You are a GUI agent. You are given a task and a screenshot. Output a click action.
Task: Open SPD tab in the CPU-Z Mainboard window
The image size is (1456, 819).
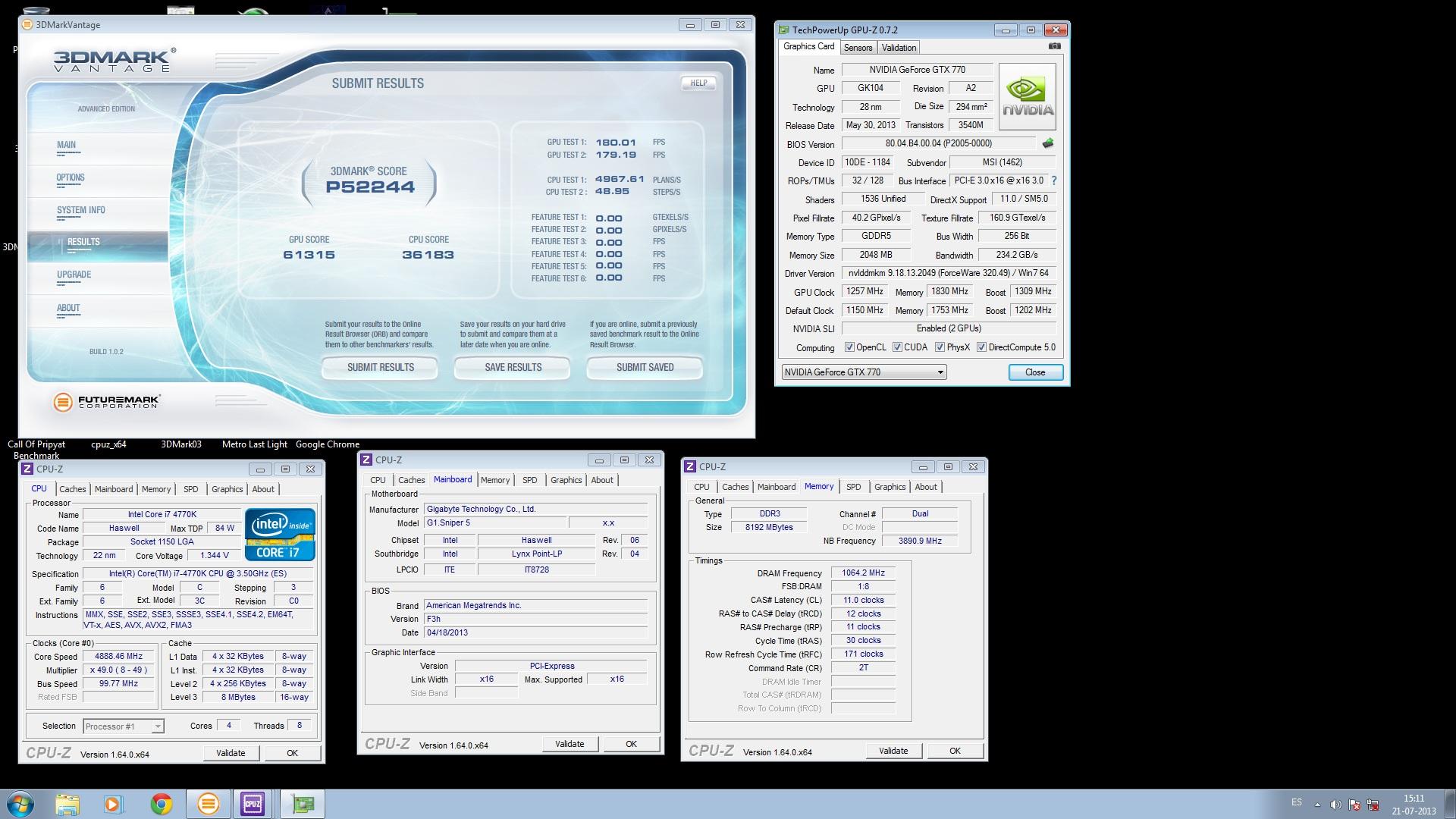point(529,480)
